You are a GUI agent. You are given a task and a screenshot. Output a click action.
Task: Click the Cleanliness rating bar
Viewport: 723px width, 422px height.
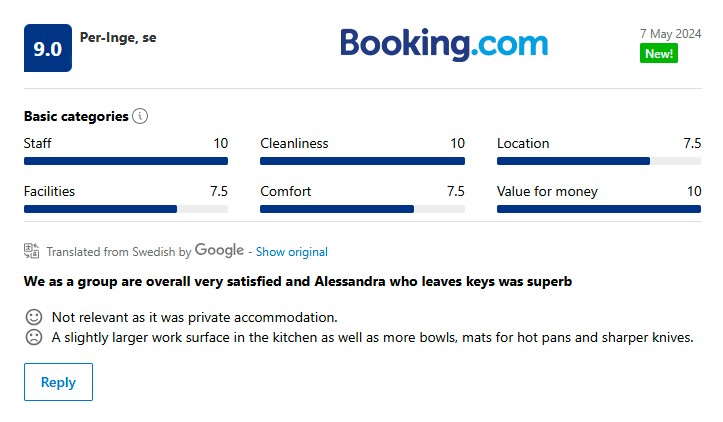point(362,161)
